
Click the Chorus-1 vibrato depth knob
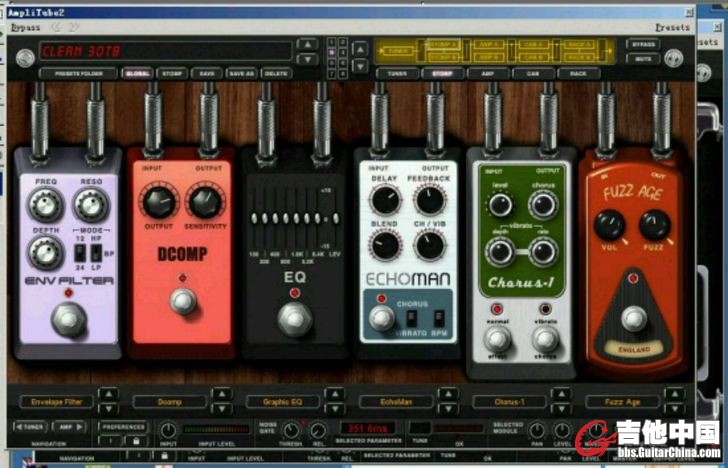(500, 252)
